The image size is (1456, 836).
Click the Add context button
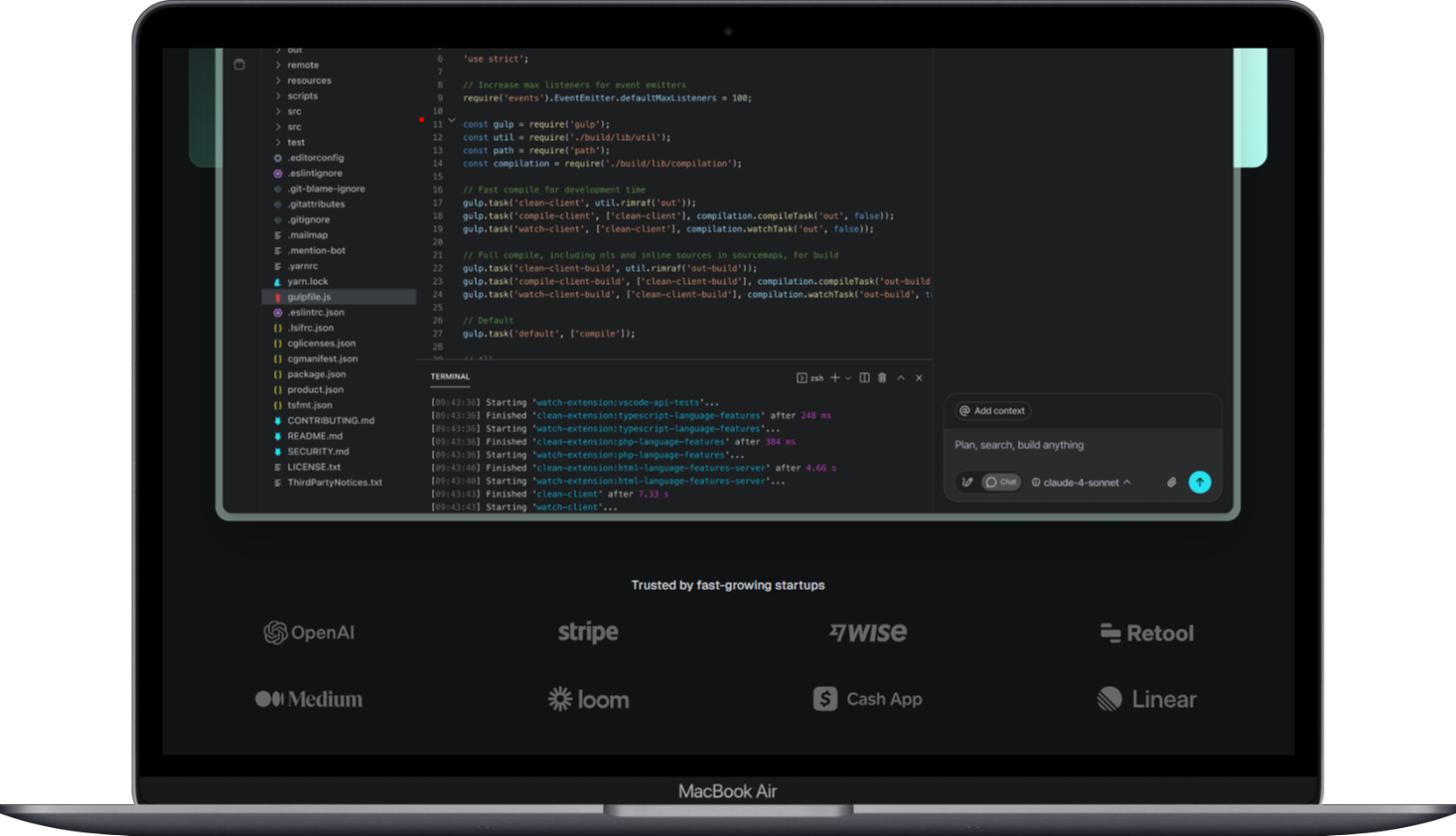pyautogui.click(x=992, y=411)
